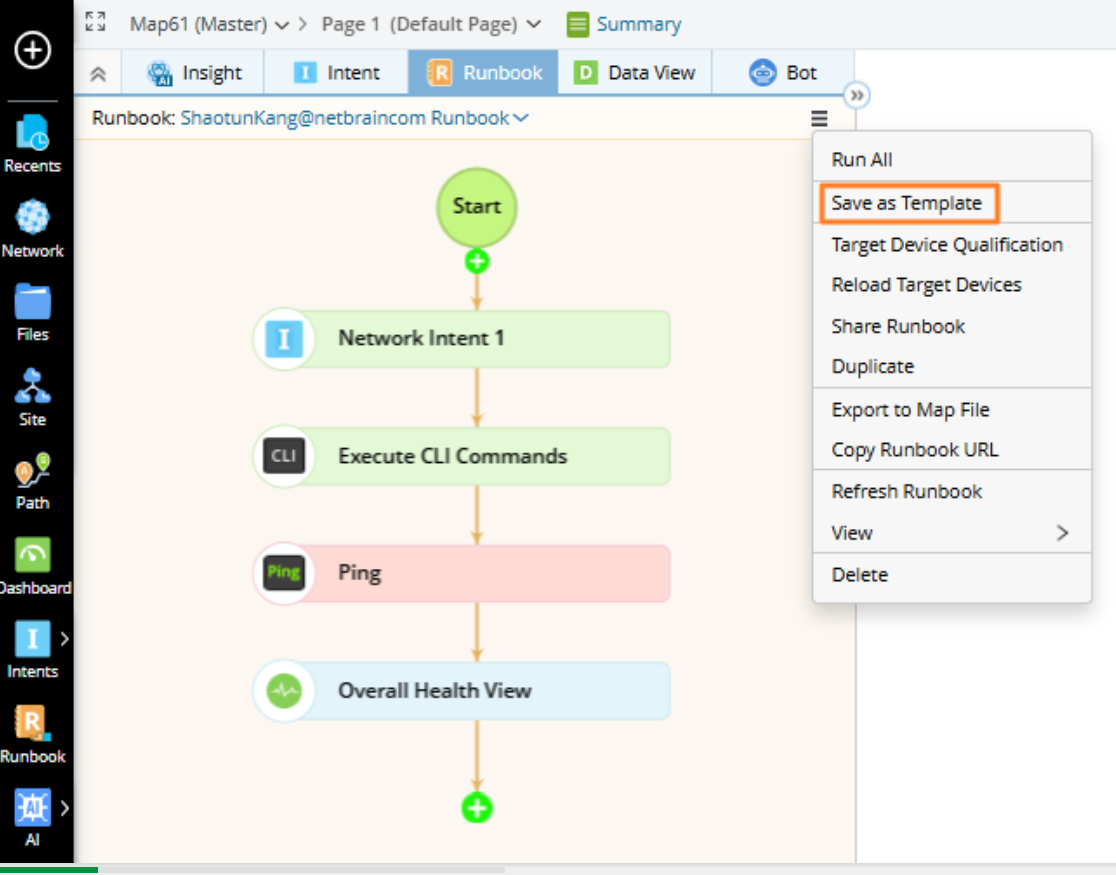Screen dimensions: 1116x875
Task: Switch to the Intent tab
Action: pos(335,72)
